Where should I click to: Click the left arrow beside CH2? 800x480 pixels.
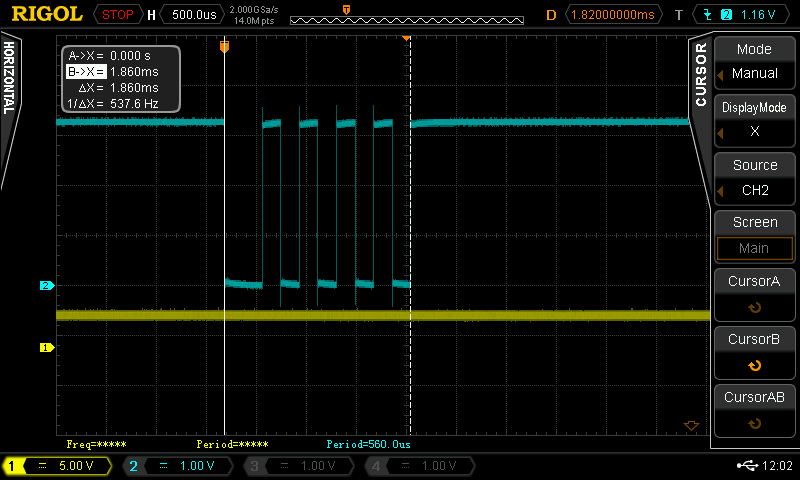click(720, 191)
